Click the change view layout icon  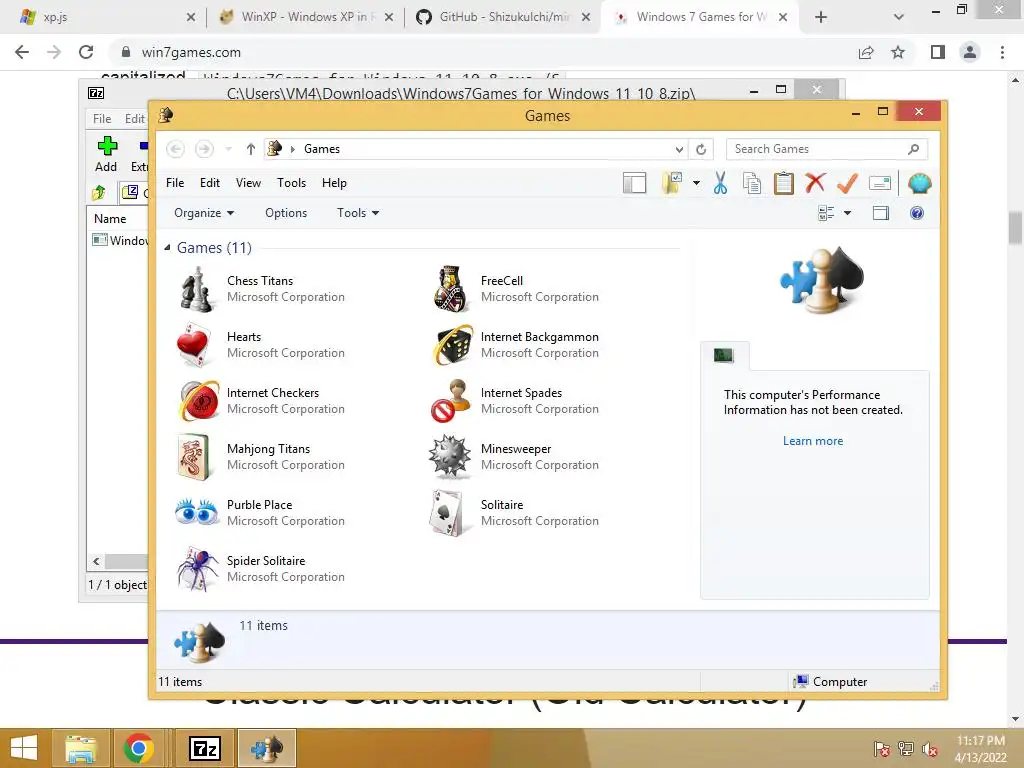[826, 213]
